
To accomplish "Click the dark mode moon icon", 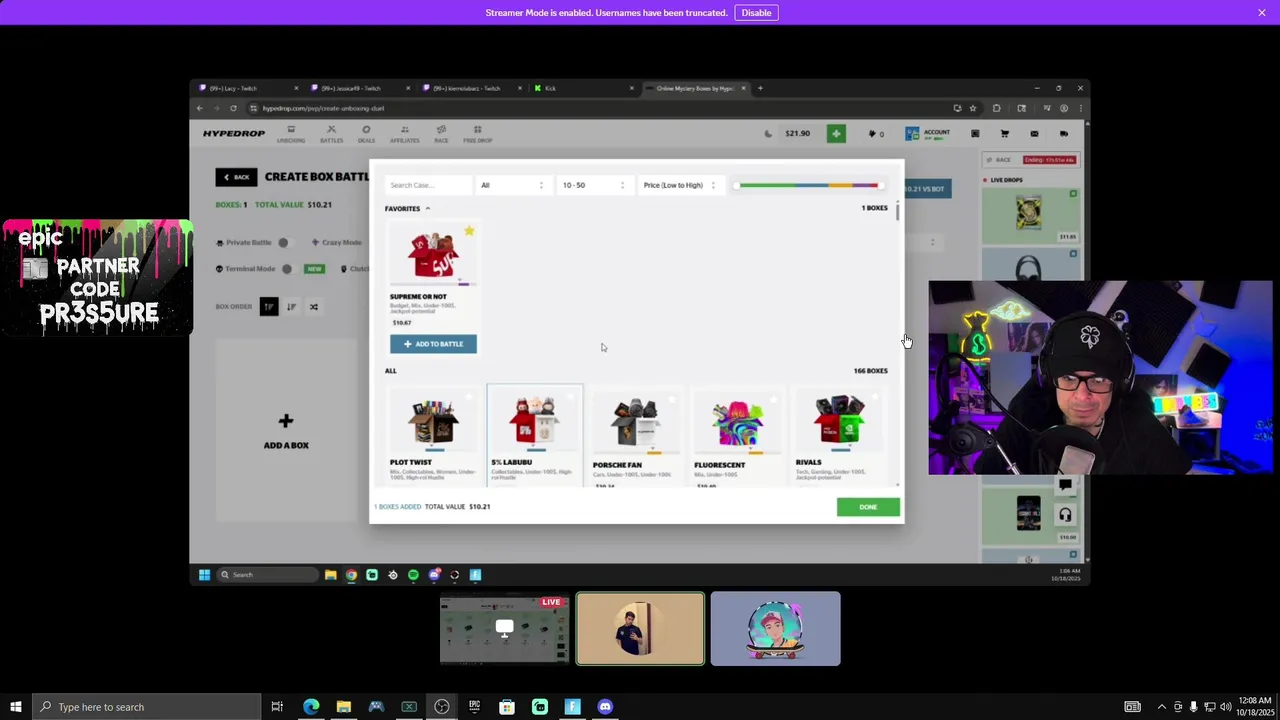I will coord(768,133).
